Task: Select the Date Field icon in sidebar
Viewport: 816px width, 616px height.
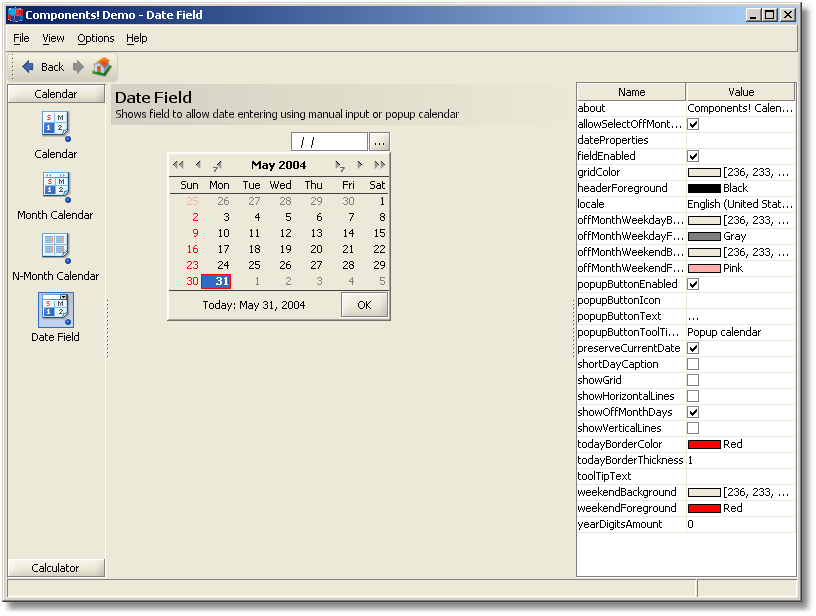Action: (x=56, y=310)
